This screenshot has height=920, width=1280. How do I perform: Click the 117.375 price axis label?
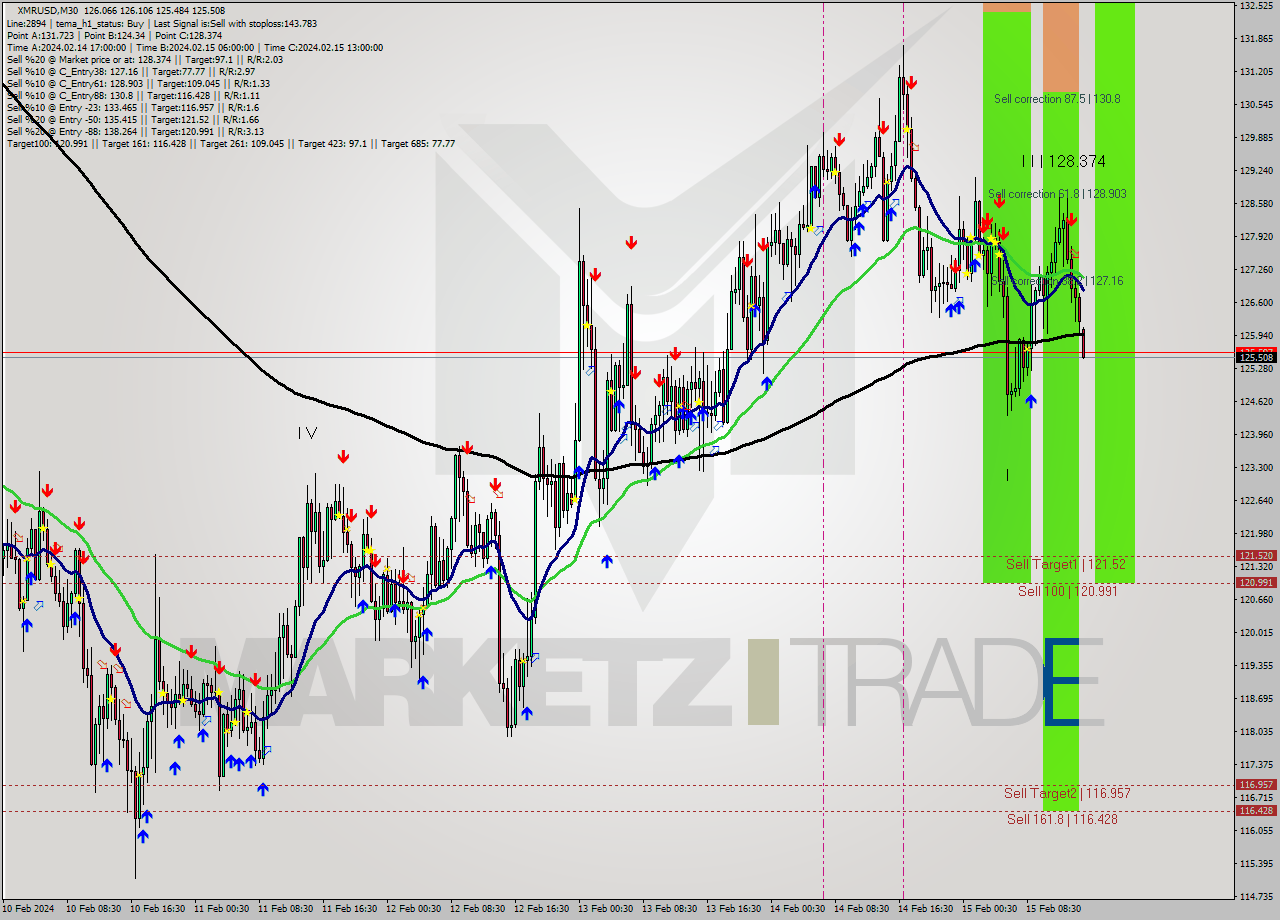click(x=1256, y=765)
